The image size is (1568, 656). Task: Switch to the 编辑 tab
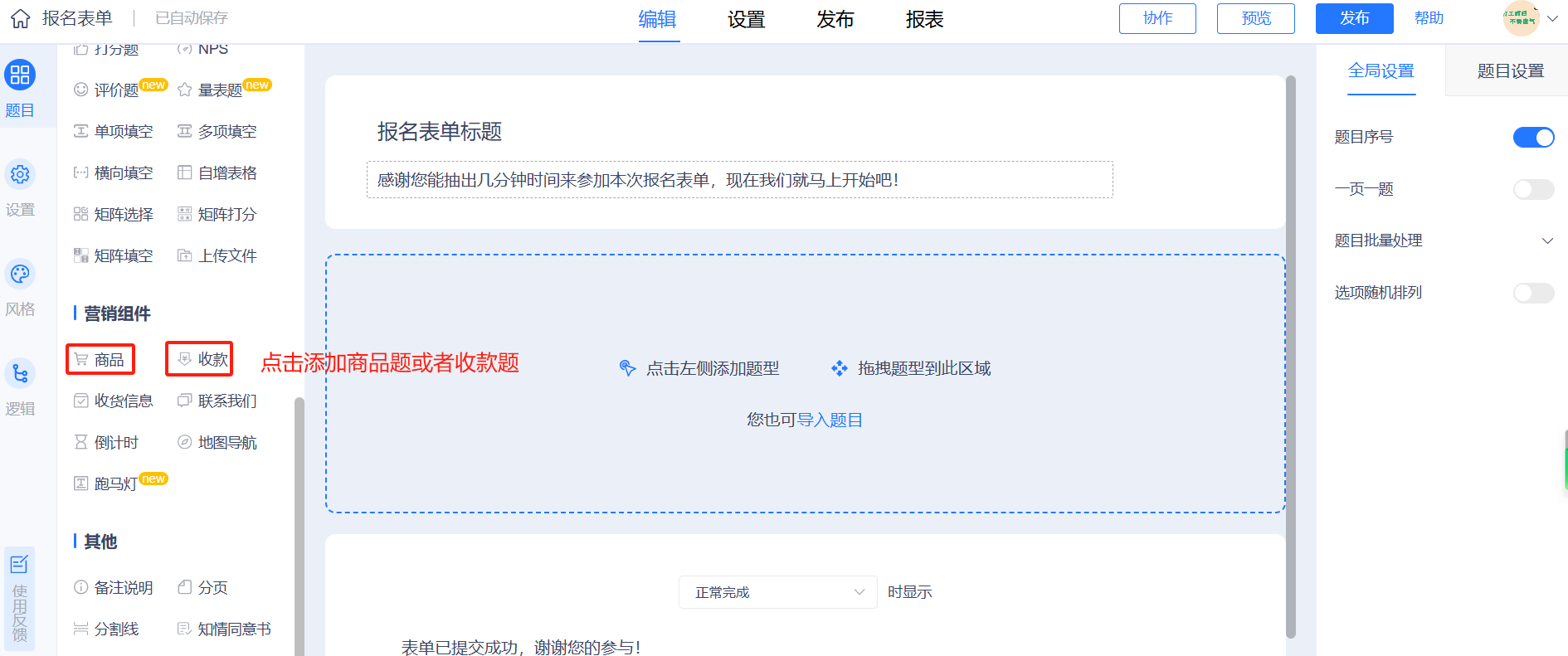tap(657, 19)
